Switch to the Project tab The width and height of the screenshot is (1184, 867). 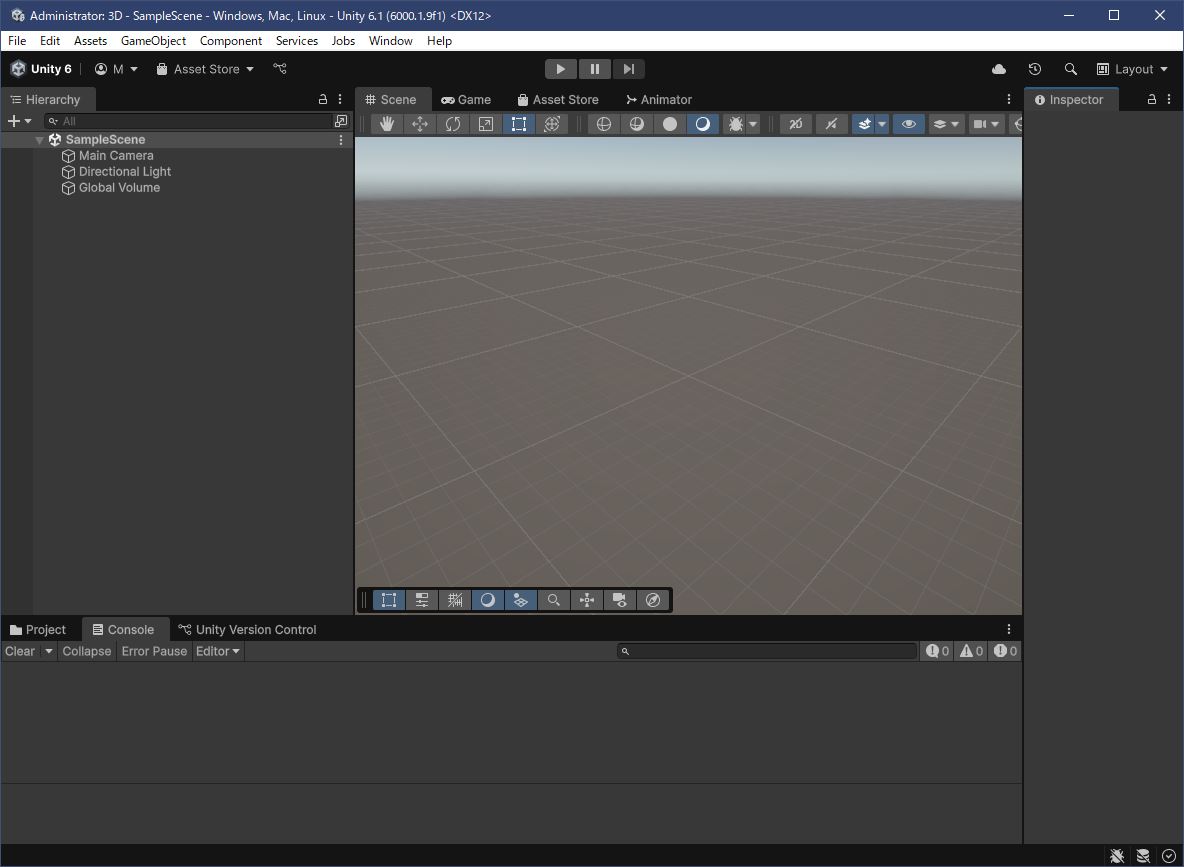tap(38, 630)
